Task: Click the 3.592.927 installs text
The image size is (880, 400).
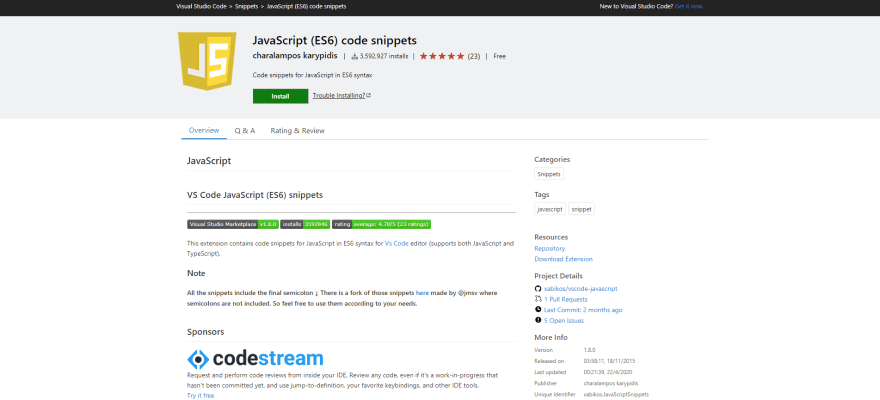Action: [x=384, y=56]
